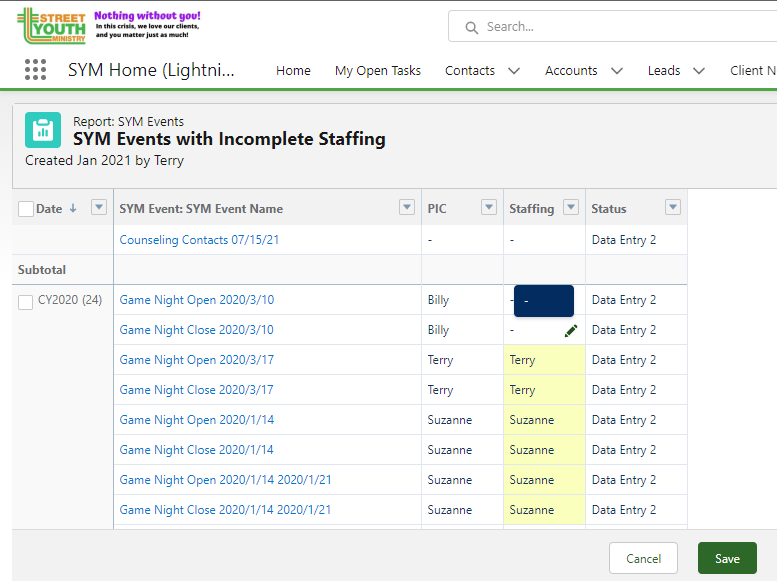Click the Date column sort arrow
The height and width of the screenshot is (581, 777).
[x=71, y=209]
